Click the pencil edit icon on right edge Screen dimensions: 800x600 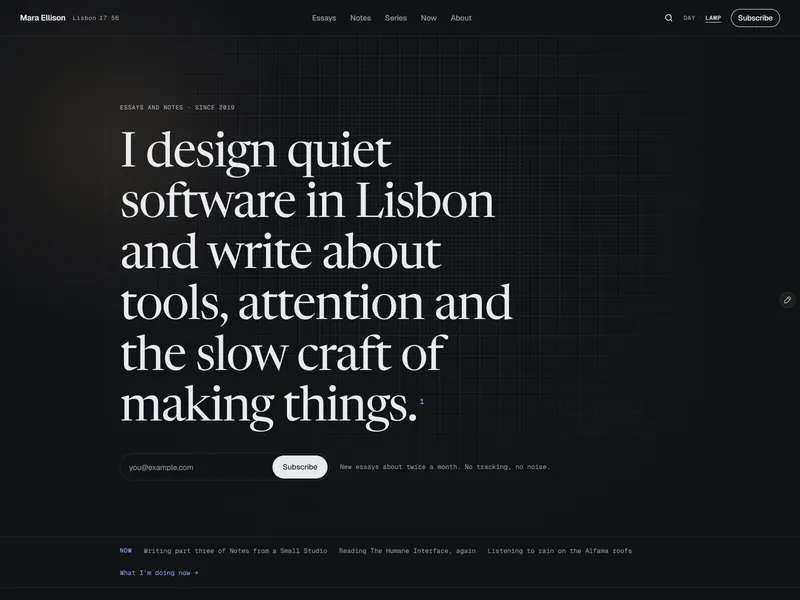tap(787, 300)
